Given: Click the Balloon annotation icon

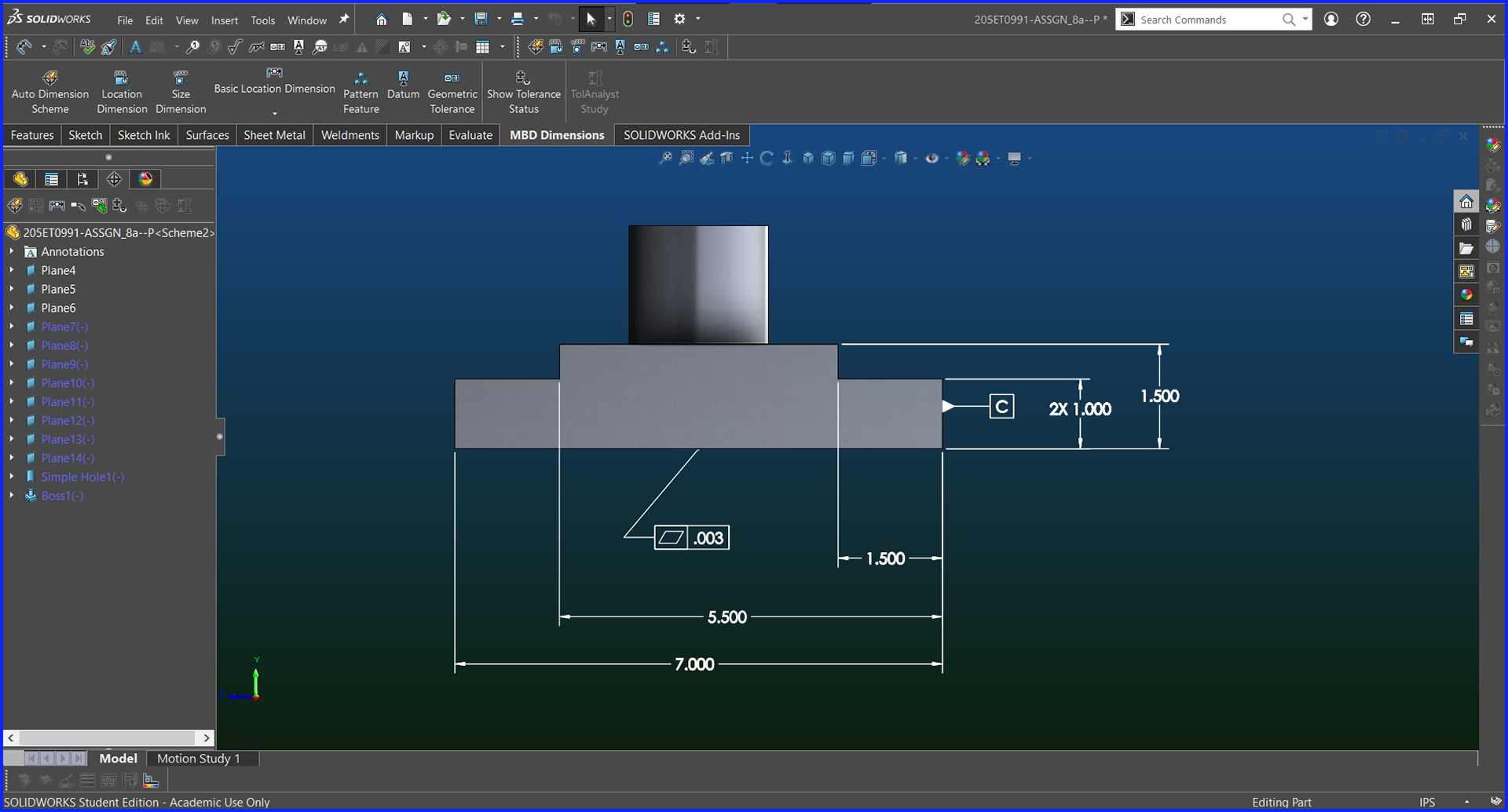Looking at the screenshot, I should coord(192,47).
